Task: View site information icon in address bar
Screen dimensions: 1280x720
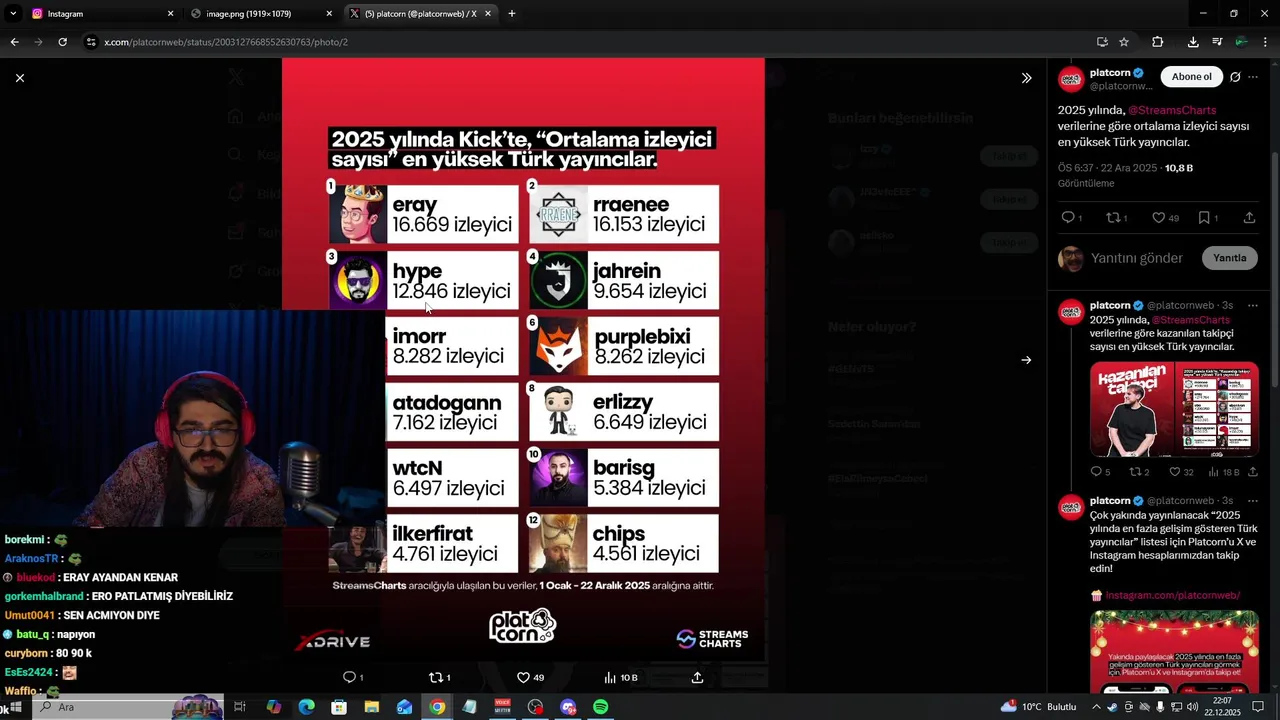Action: (91, 42)
